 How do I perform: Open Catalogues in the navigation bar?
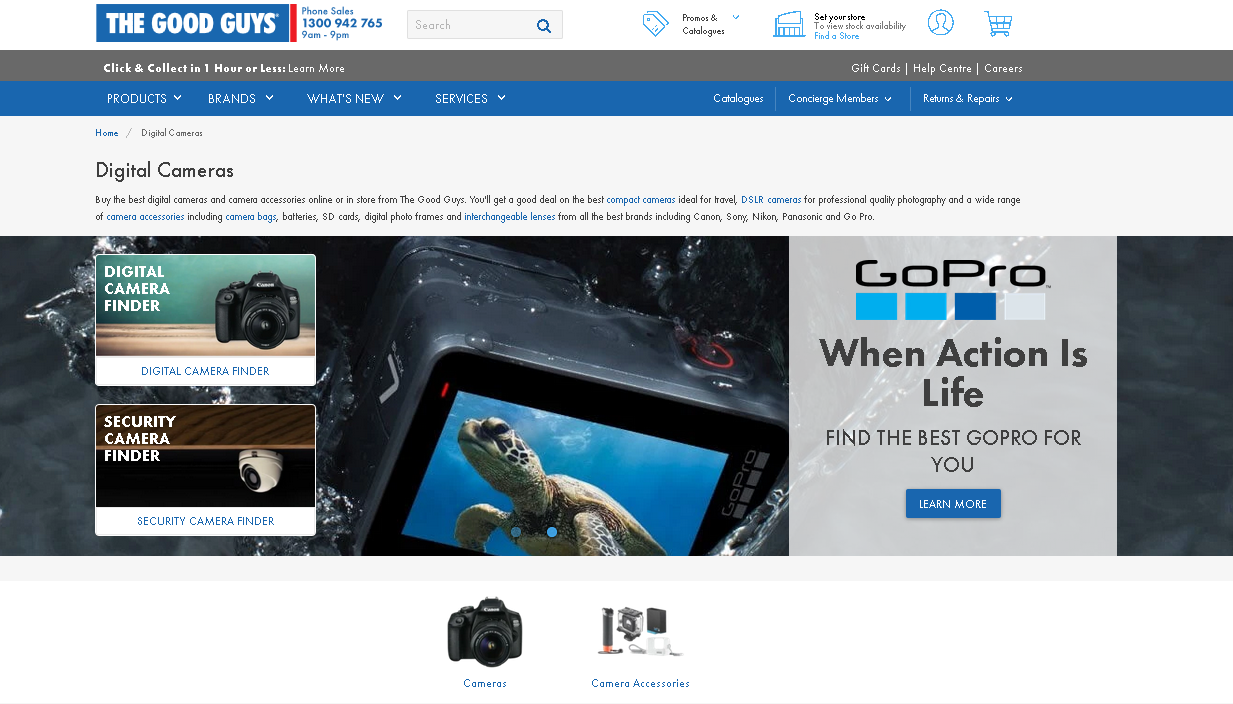pyautogui.click(x=738, y=98)
